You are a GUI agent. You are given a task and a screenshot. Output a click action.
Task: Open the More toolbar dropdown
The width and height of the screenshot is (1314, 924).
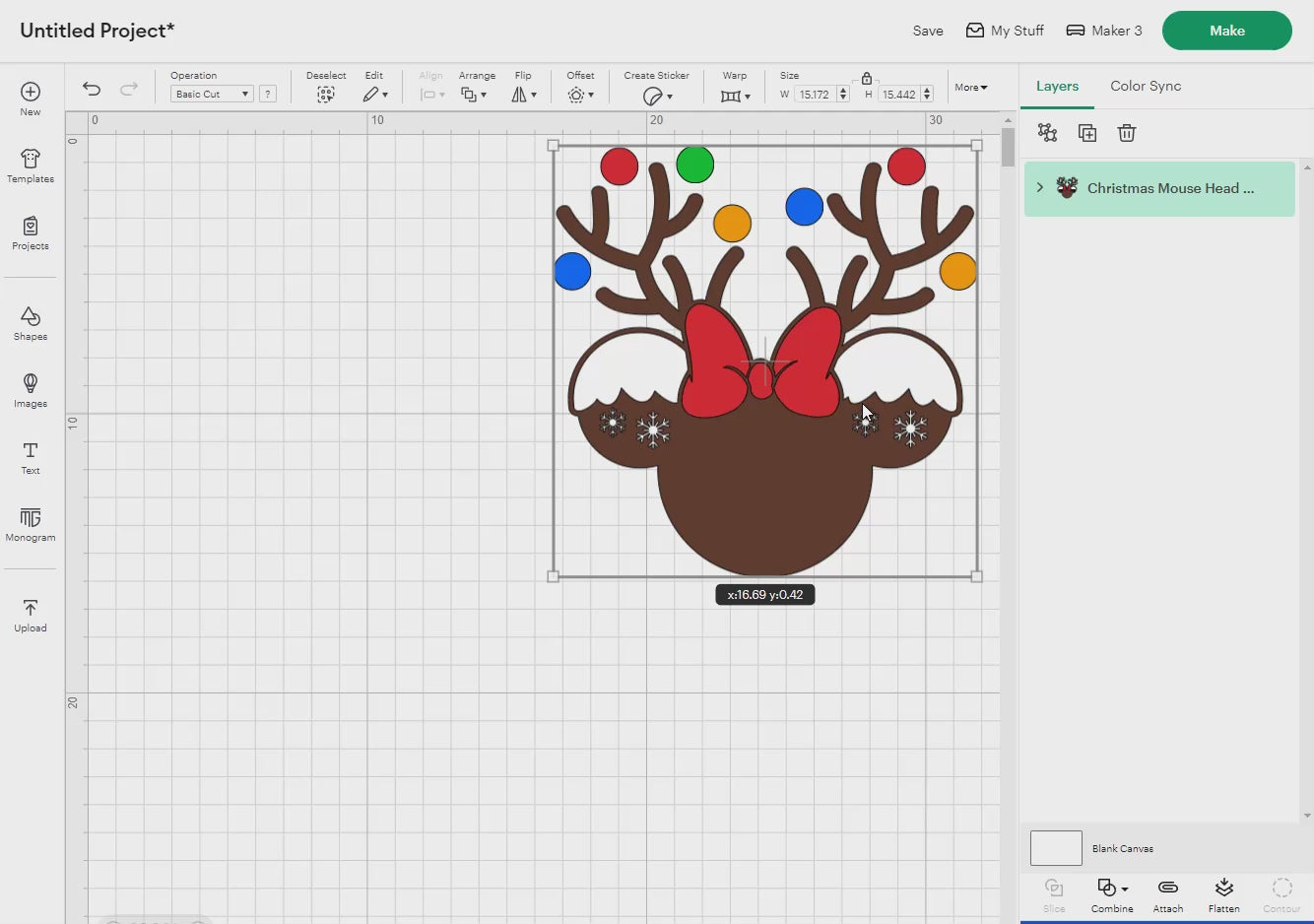[970, 87]
